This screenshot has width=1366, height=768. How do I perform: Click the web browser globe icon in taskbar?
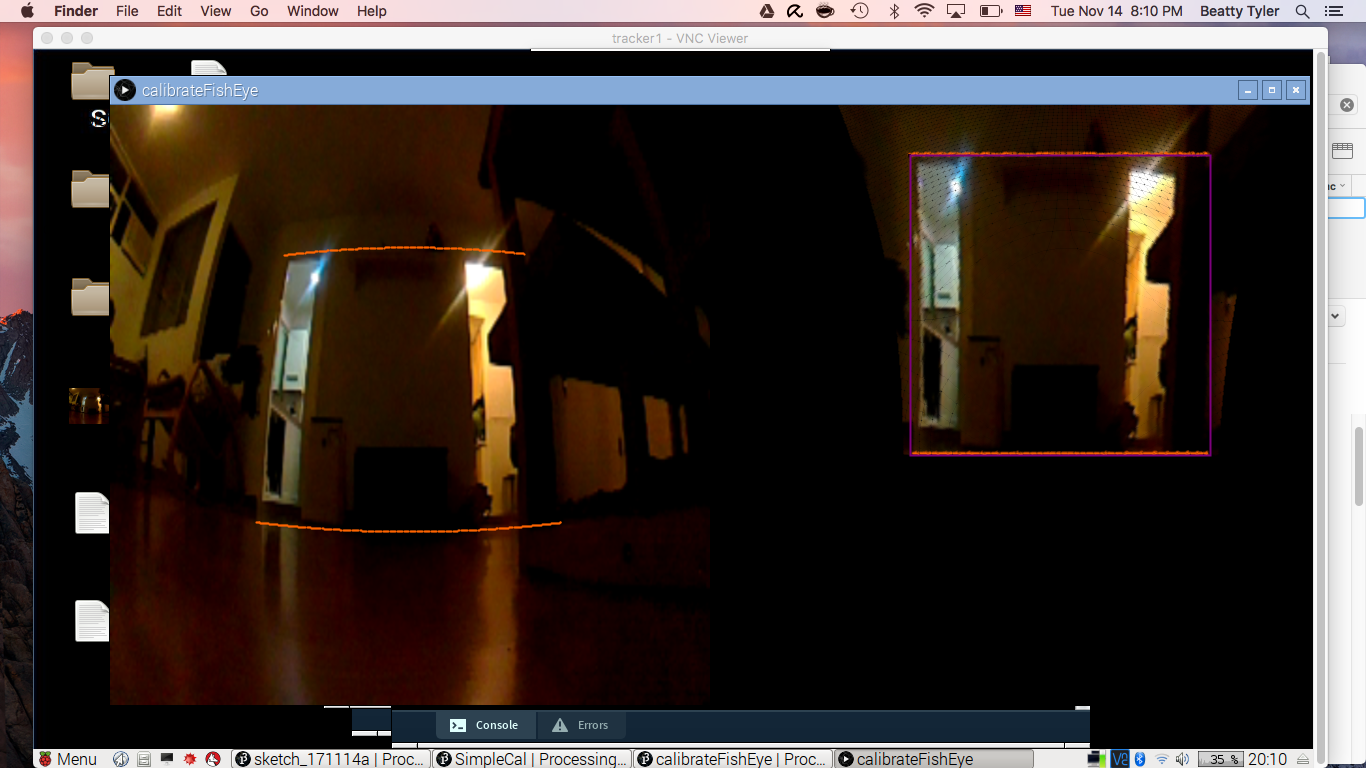[x=121, y=759]
